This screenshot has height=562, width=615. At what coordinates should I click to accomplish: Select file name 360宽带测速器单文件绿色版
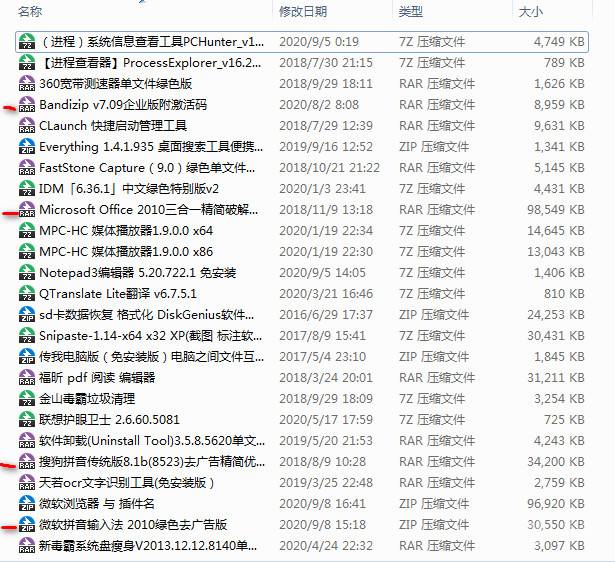click(116, 84)
